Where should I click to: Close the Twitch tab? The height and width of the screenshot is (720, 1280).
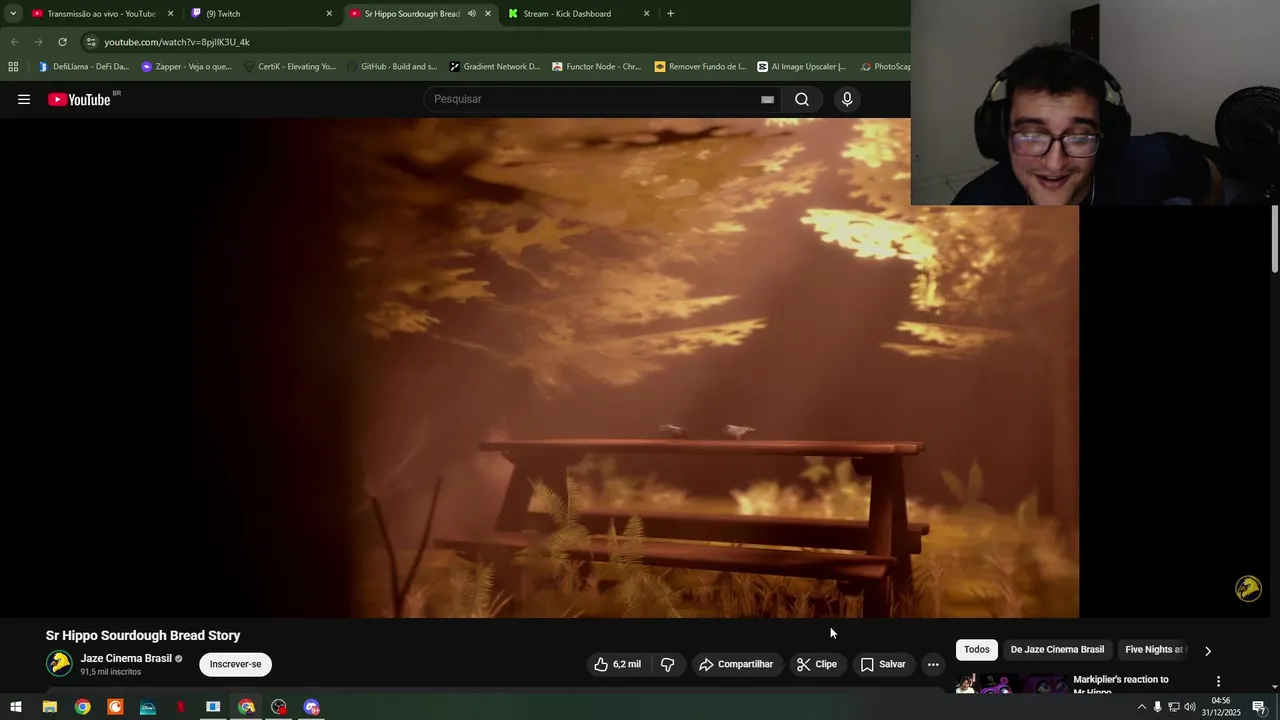[x=329, y=14]
